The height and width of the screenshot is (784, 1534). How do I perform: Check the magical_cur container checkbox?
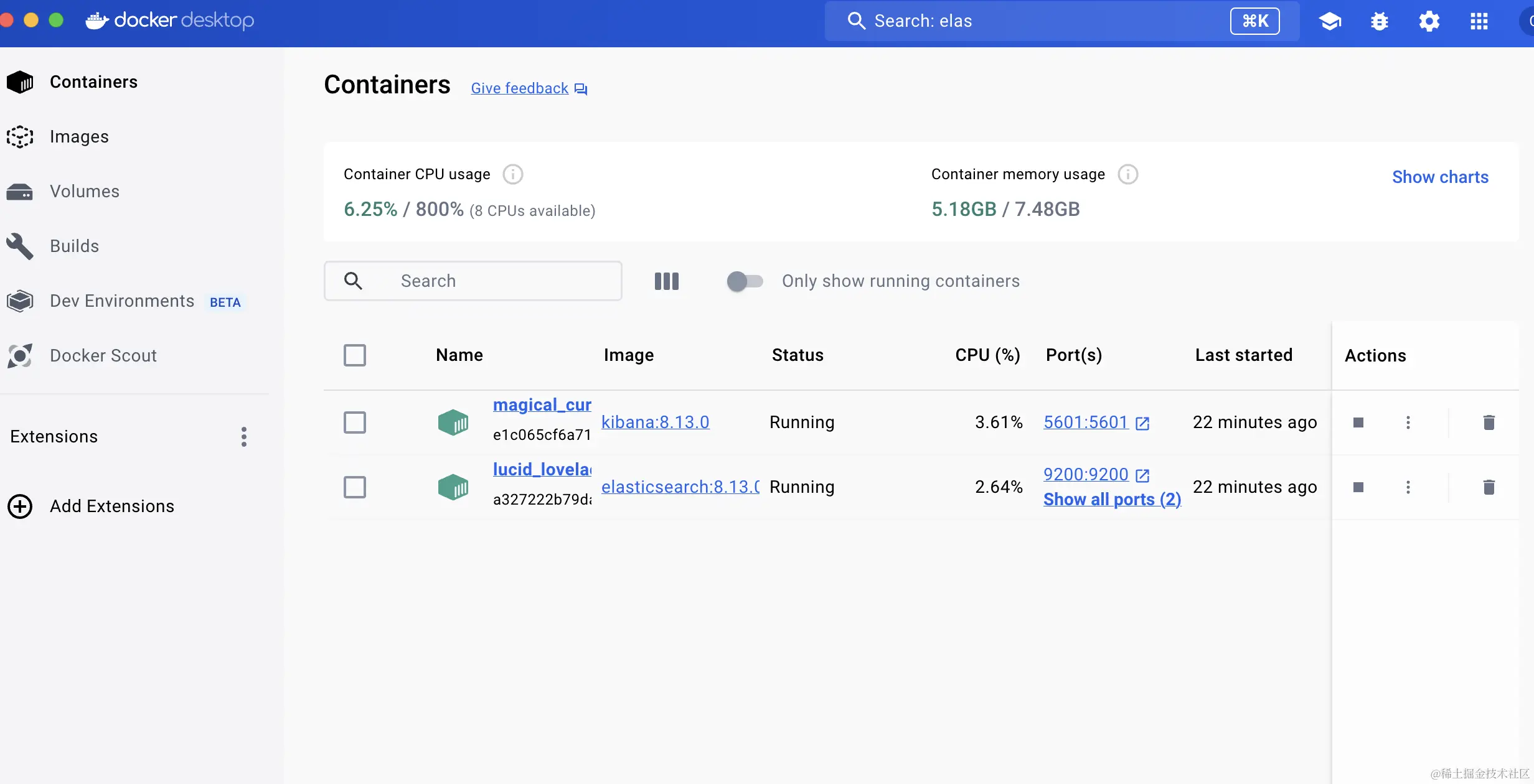(355, 422)
